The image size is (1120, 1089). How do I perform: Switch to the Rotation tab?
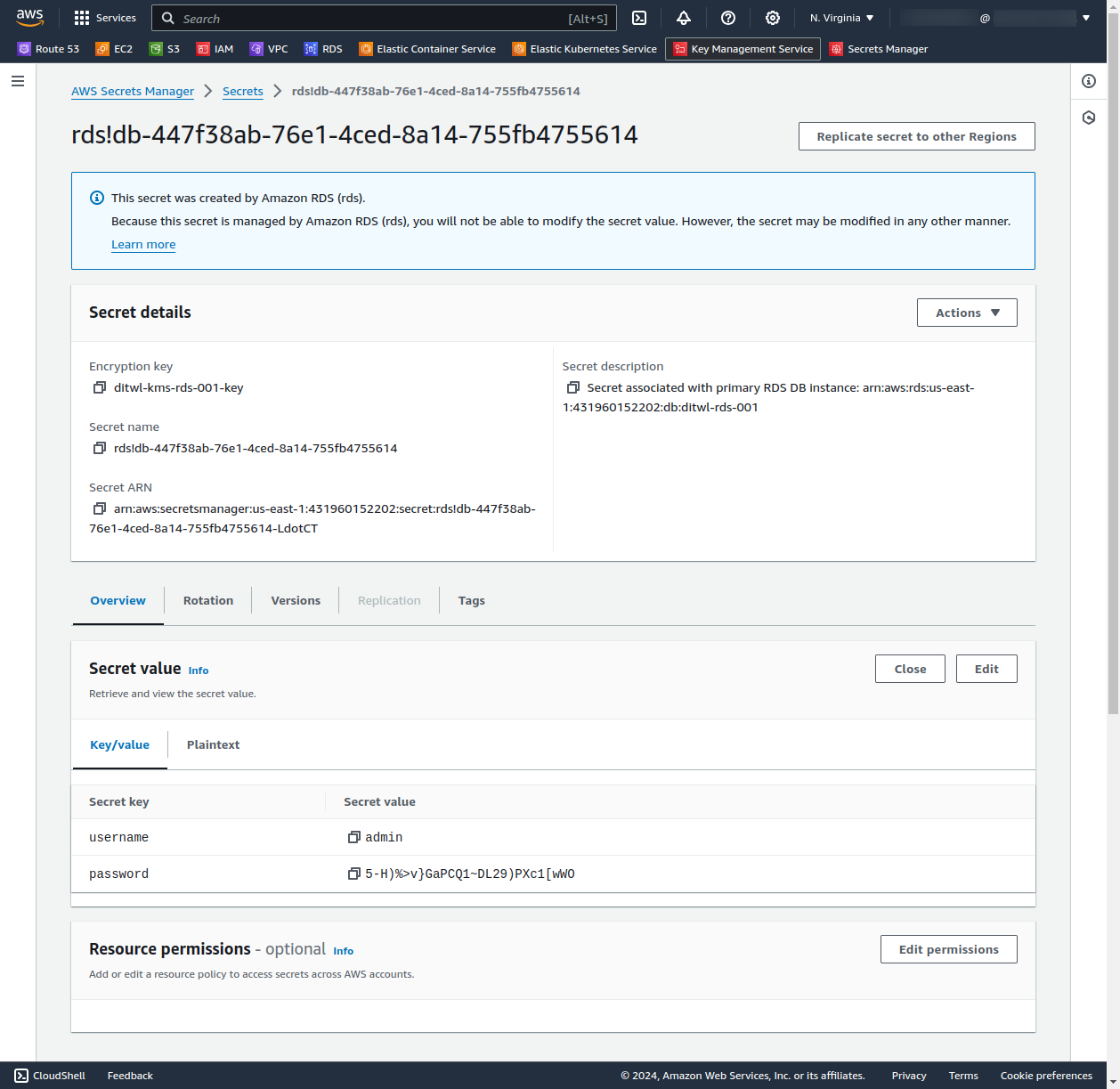coord(207,600)
